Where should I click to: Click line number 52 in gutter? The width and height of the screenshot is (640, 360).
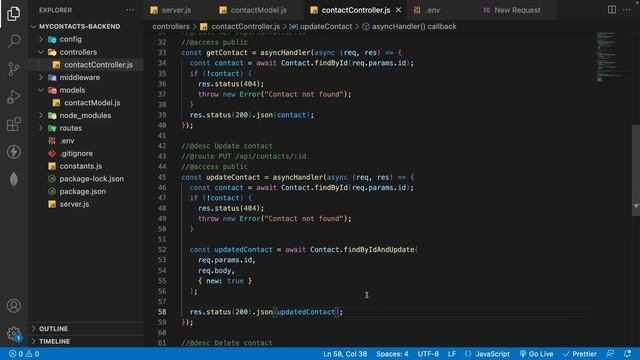[162, 249]
